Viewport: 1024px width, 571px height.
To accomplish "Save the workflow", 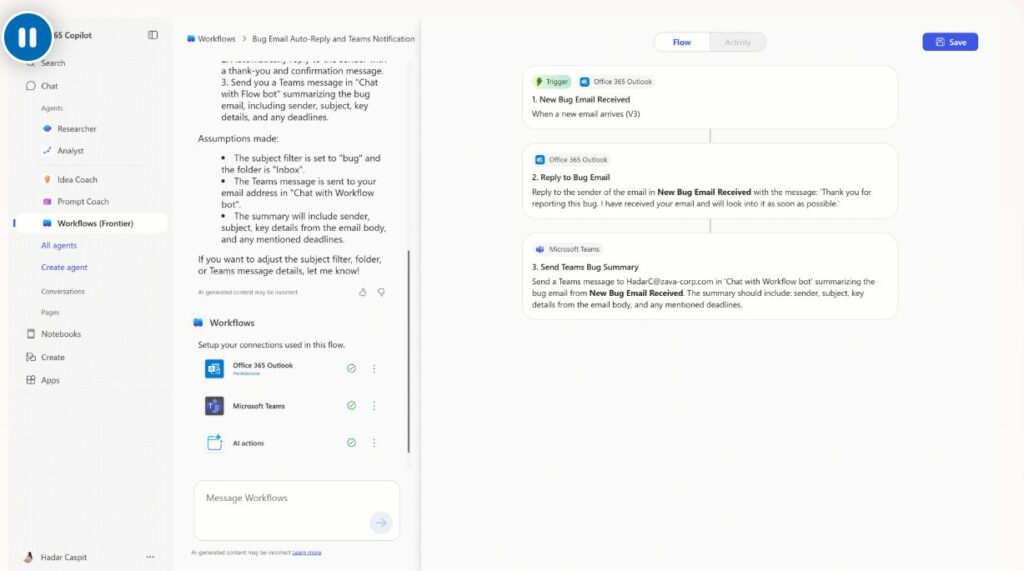I will point(949,42).
